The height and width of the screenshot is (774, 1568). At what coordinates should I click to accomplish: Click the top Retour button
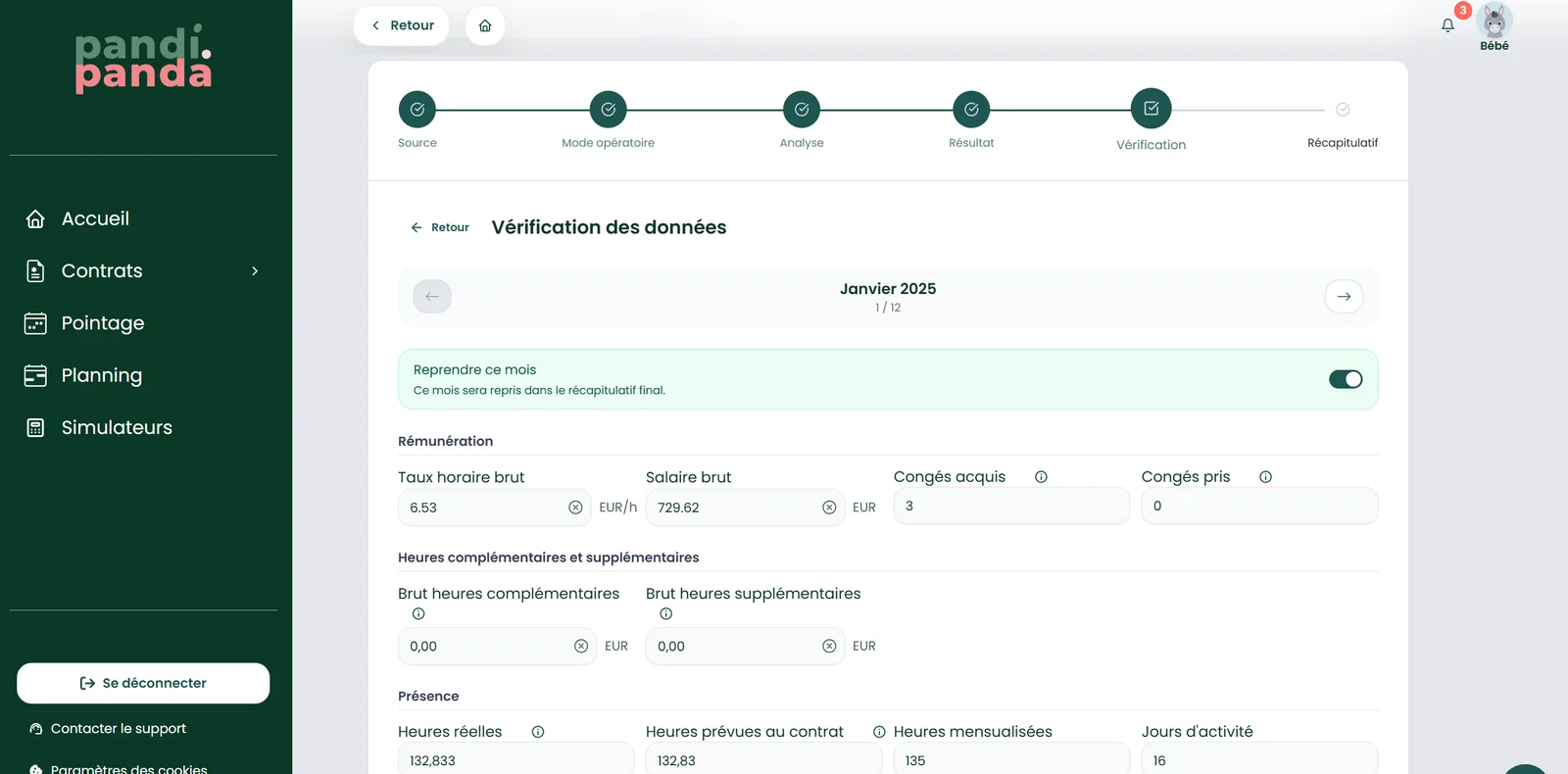pyautogui.click(x=401, y=25)
